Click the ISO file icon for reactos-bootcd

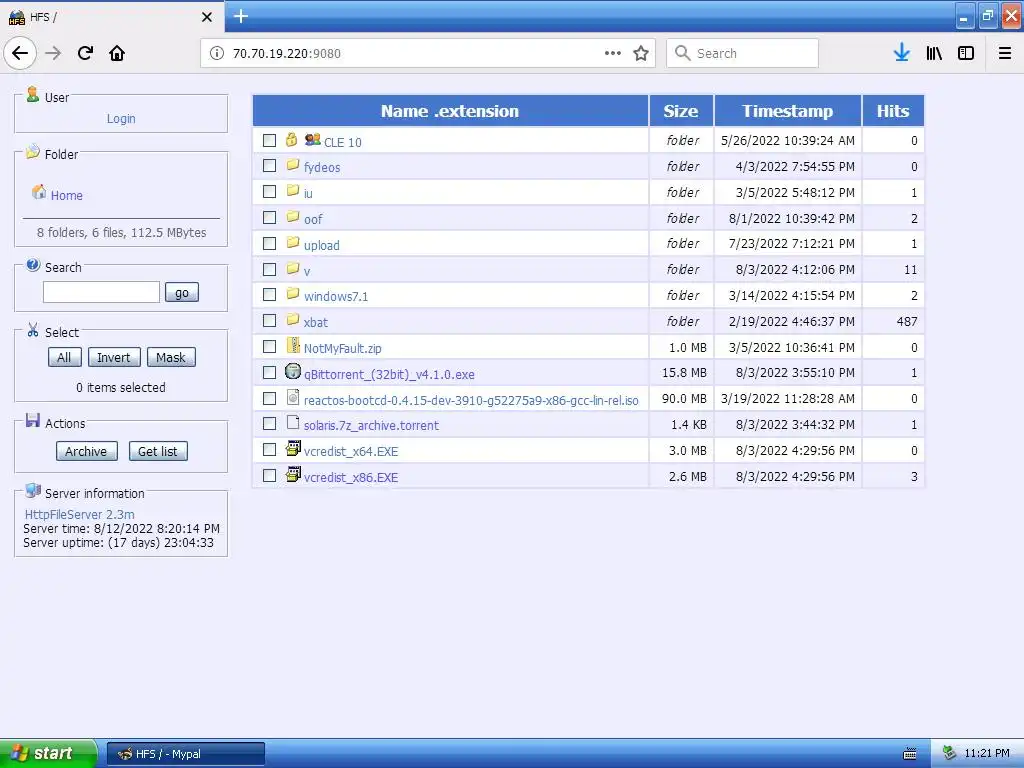293,397
